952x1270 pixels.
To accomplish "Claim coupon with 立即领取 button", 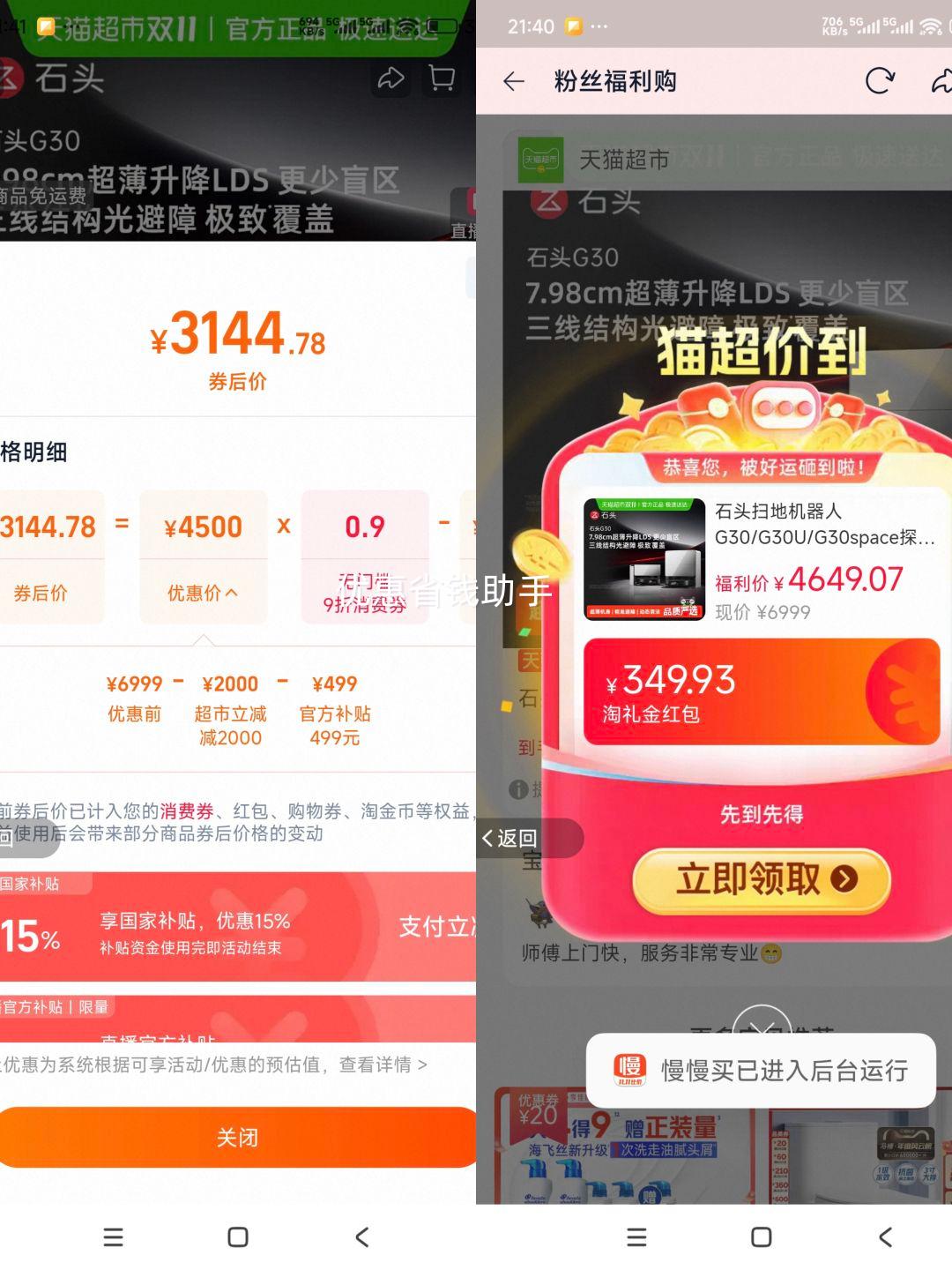I will click(762, 879).
